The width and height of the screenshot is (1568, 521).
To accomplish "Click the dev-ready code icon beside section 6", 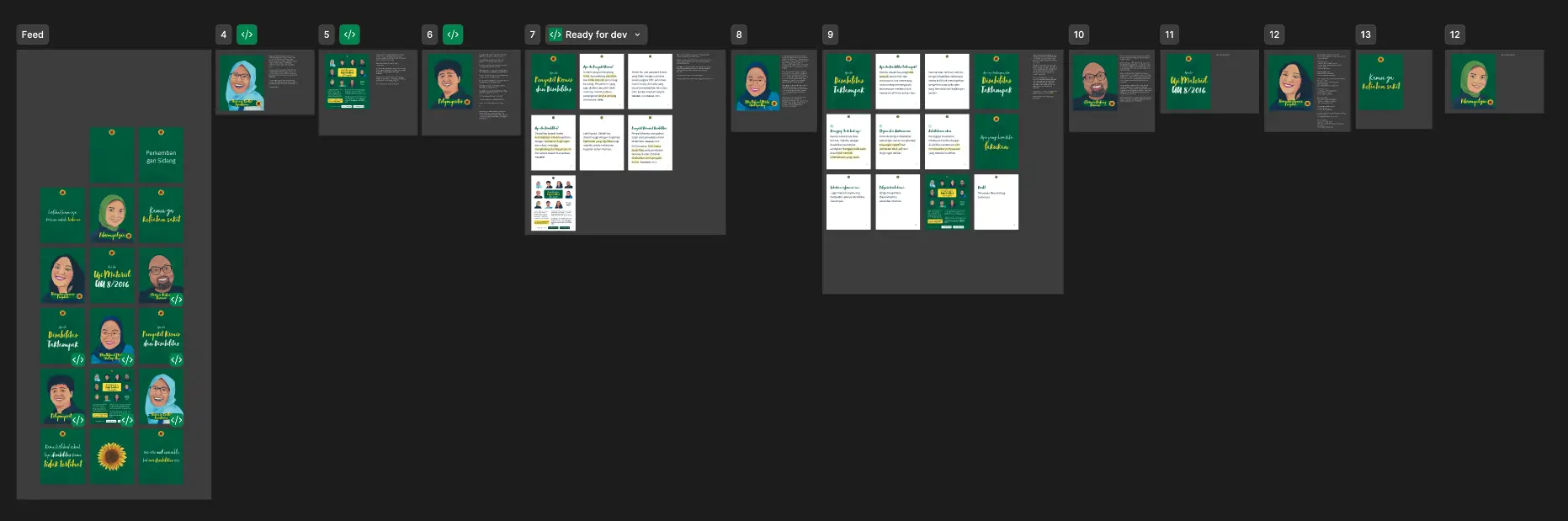I will pyautogui.click(x=453, y=35).
